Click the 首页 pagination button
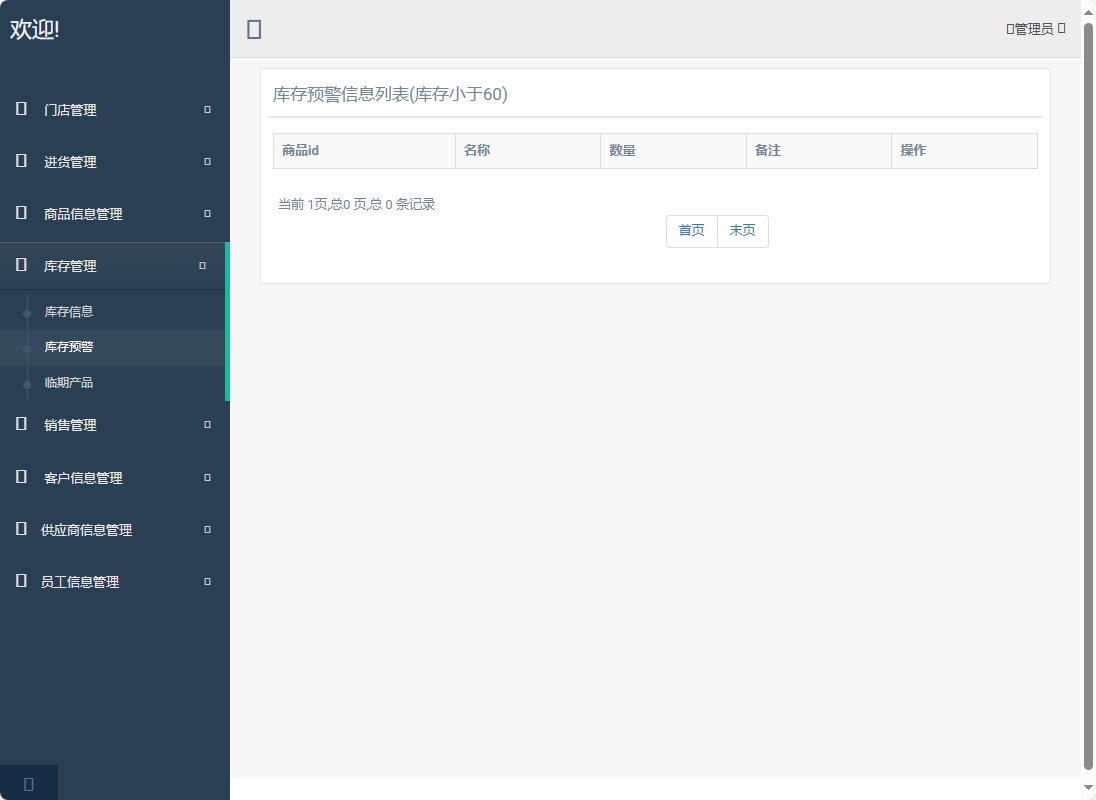The image size is (1096, 800). tap(691, 231)
